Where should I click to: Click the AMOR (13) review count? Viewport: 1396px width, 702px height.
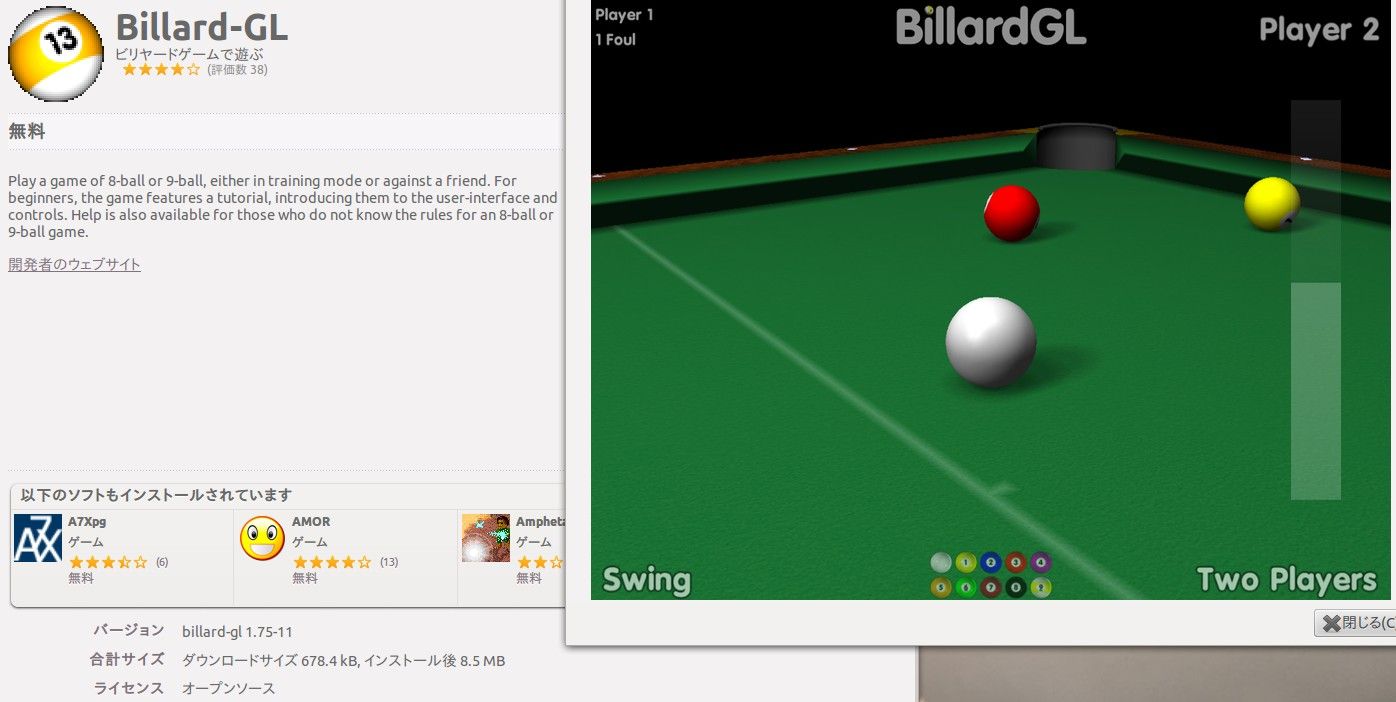(x=389, y=562)
